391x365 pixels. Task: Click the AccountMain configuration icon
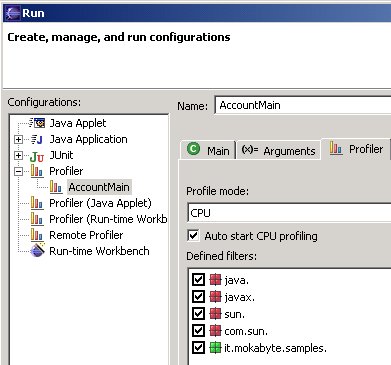tap(56, 187)
